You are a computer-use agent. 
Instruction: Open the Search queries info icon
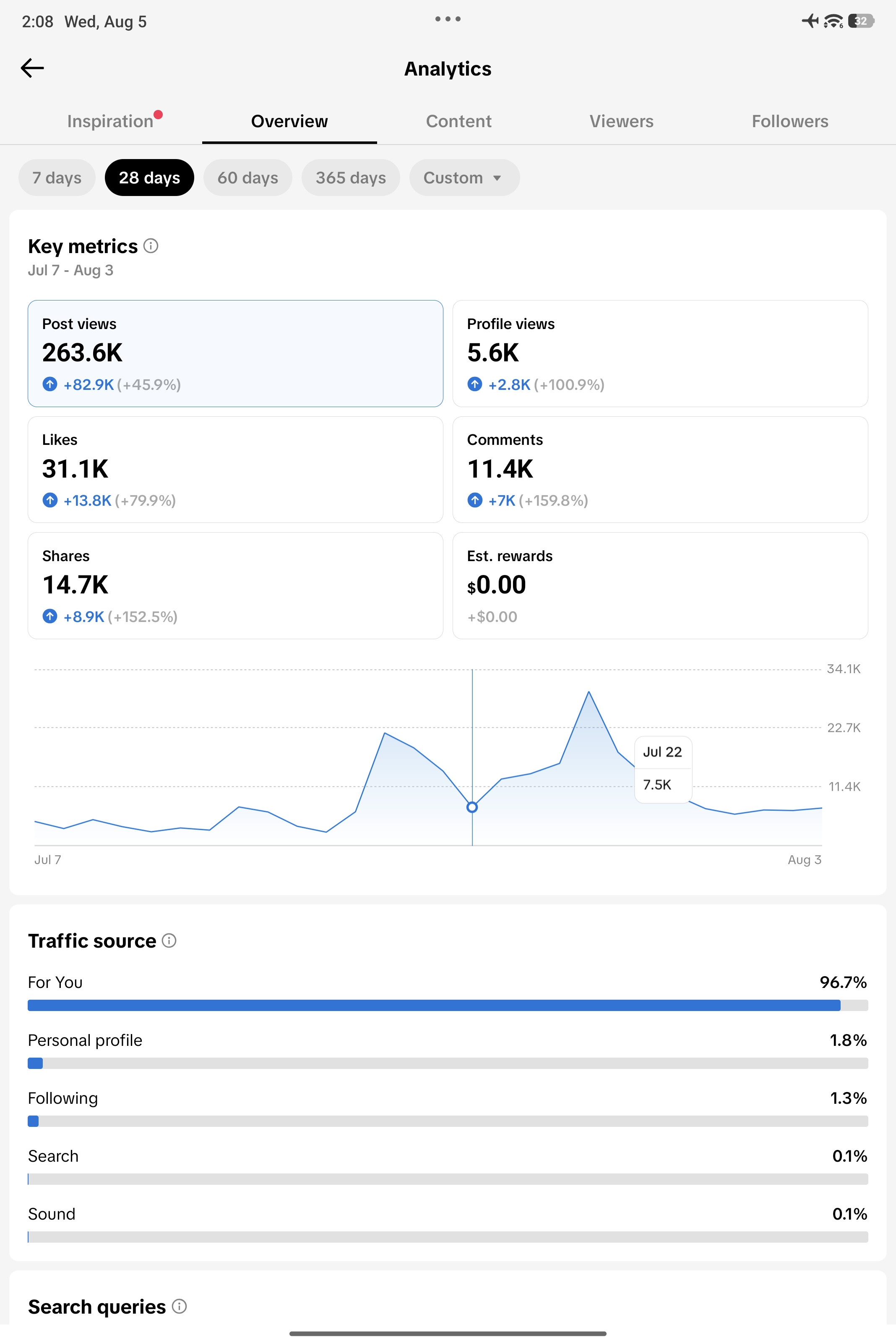pyautogui.click(x=180, y=1306)
